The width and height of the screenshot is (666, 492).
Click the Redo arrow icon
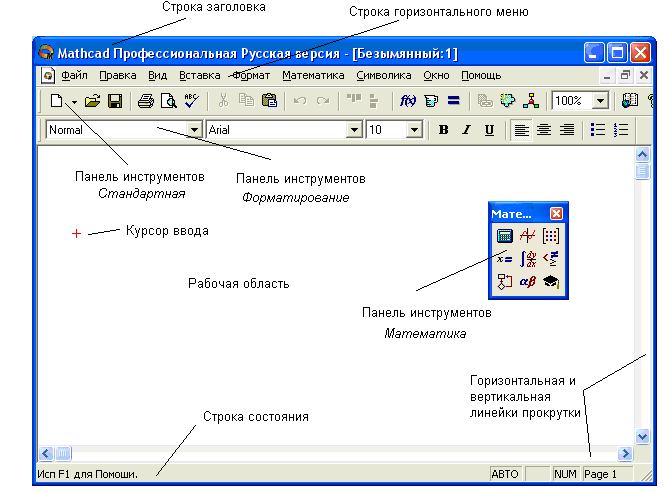pyautogui.click(x=323, y=101)
